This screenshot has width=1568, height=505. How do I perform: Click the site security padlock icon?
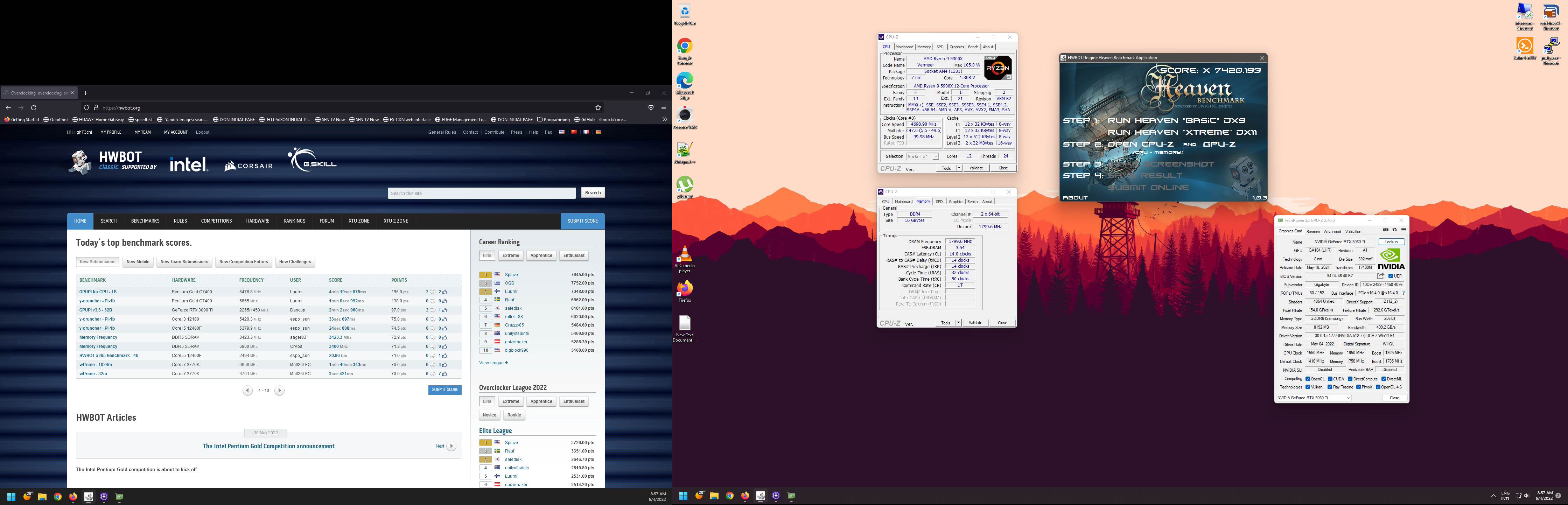click(96, 108)
